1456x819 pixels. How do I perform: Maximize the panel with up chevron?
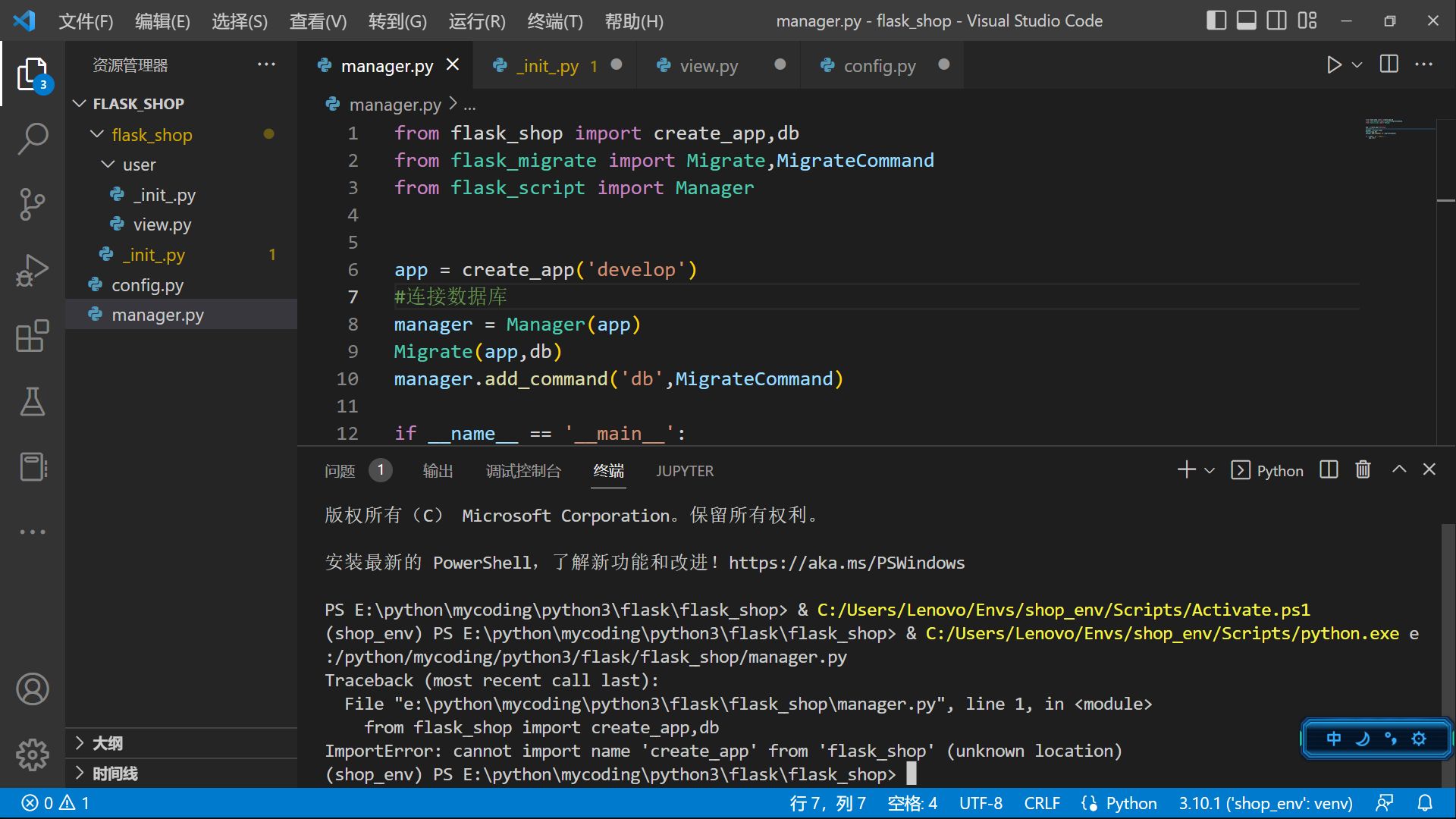(x=1399, y=470)
